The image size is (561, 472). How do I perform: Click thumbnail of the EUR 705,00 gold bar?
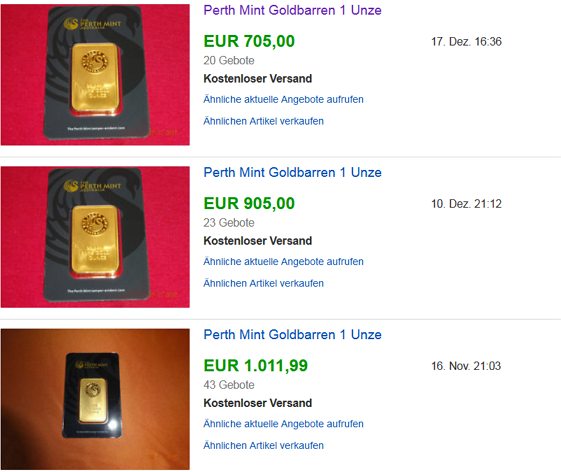coord(95,75)
